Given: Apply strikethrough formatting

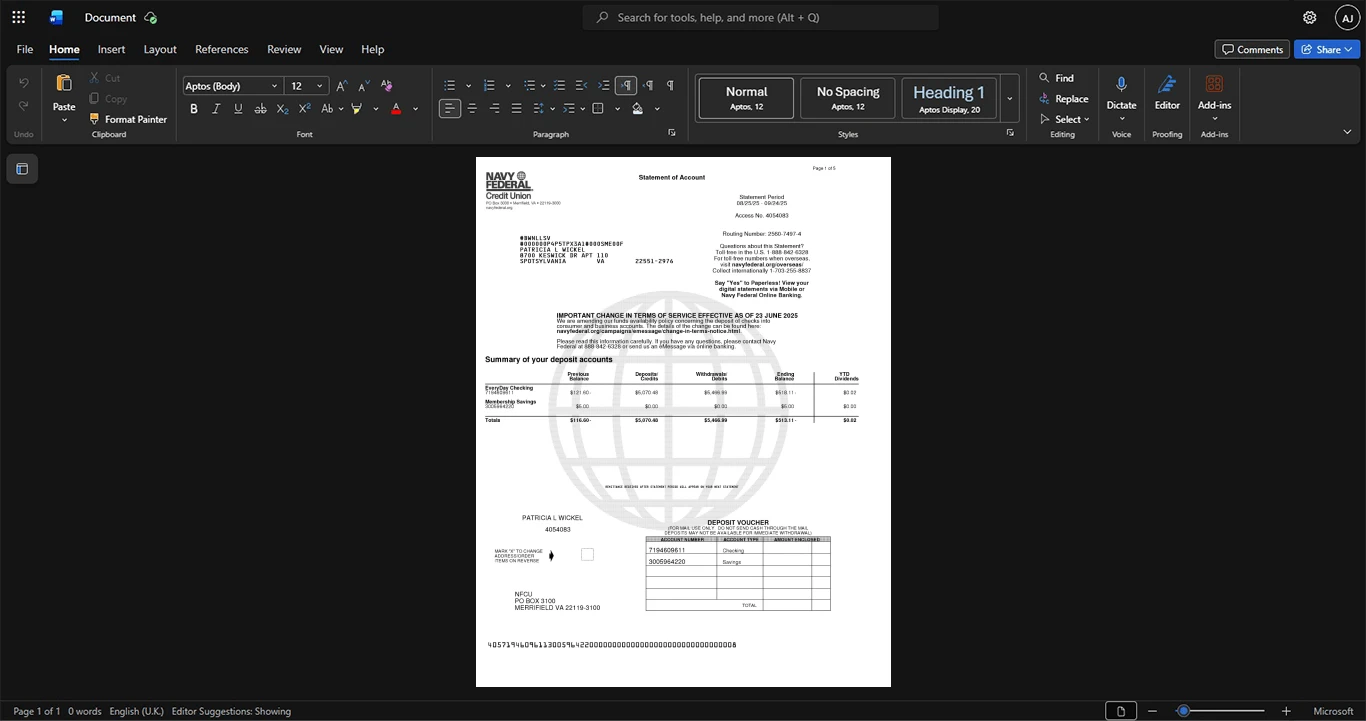Looking at the screenshot, I should click(x=260, y=108).
